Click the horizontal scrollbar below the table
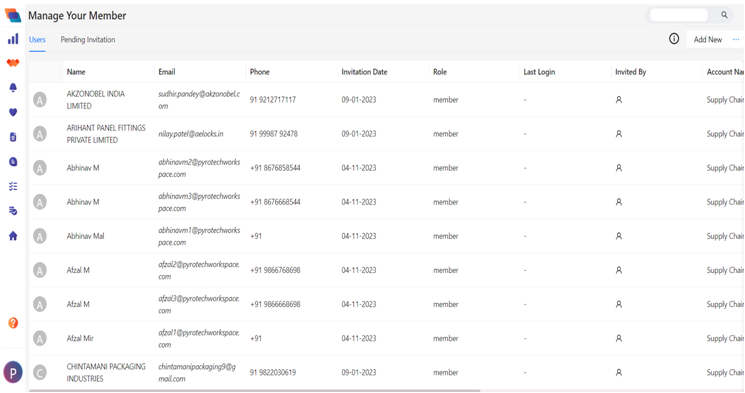This screenshot has width=745, height=393. [254, 391]
